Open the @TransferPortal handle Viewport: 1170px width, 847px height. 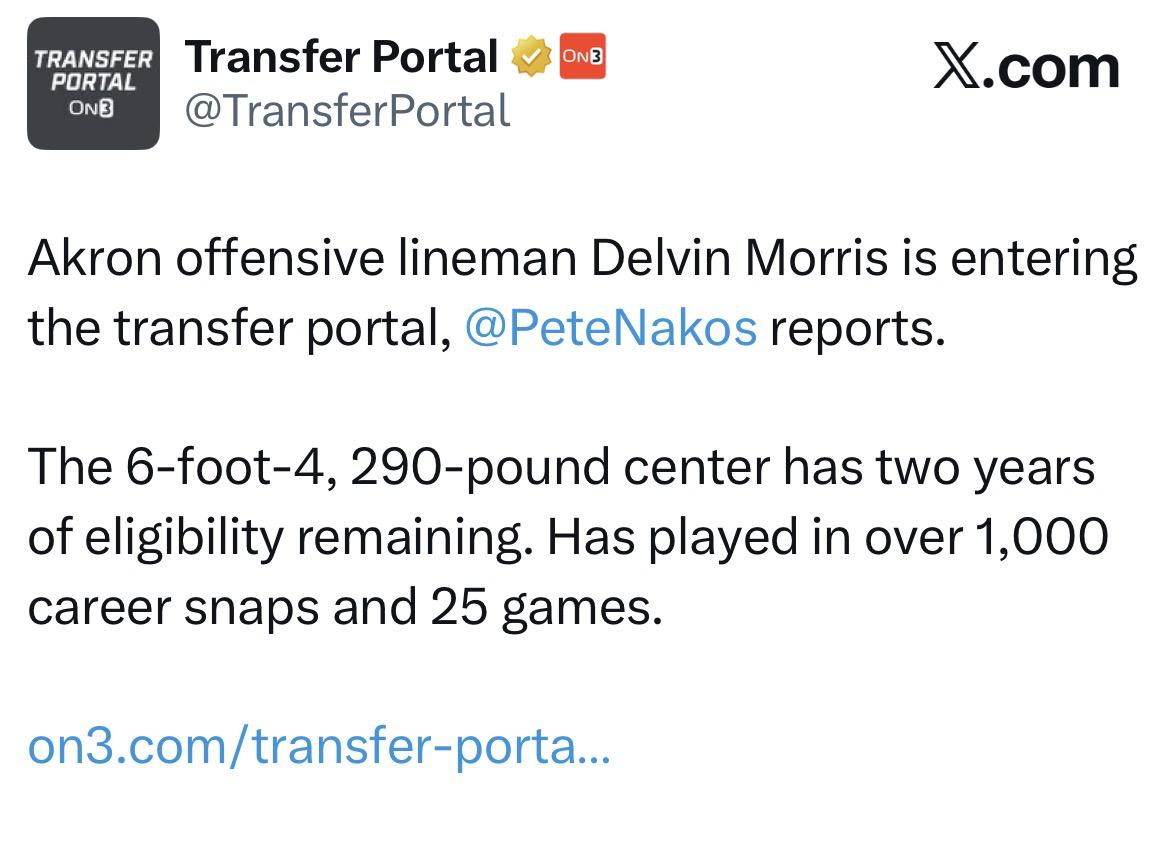pos(347,110)
